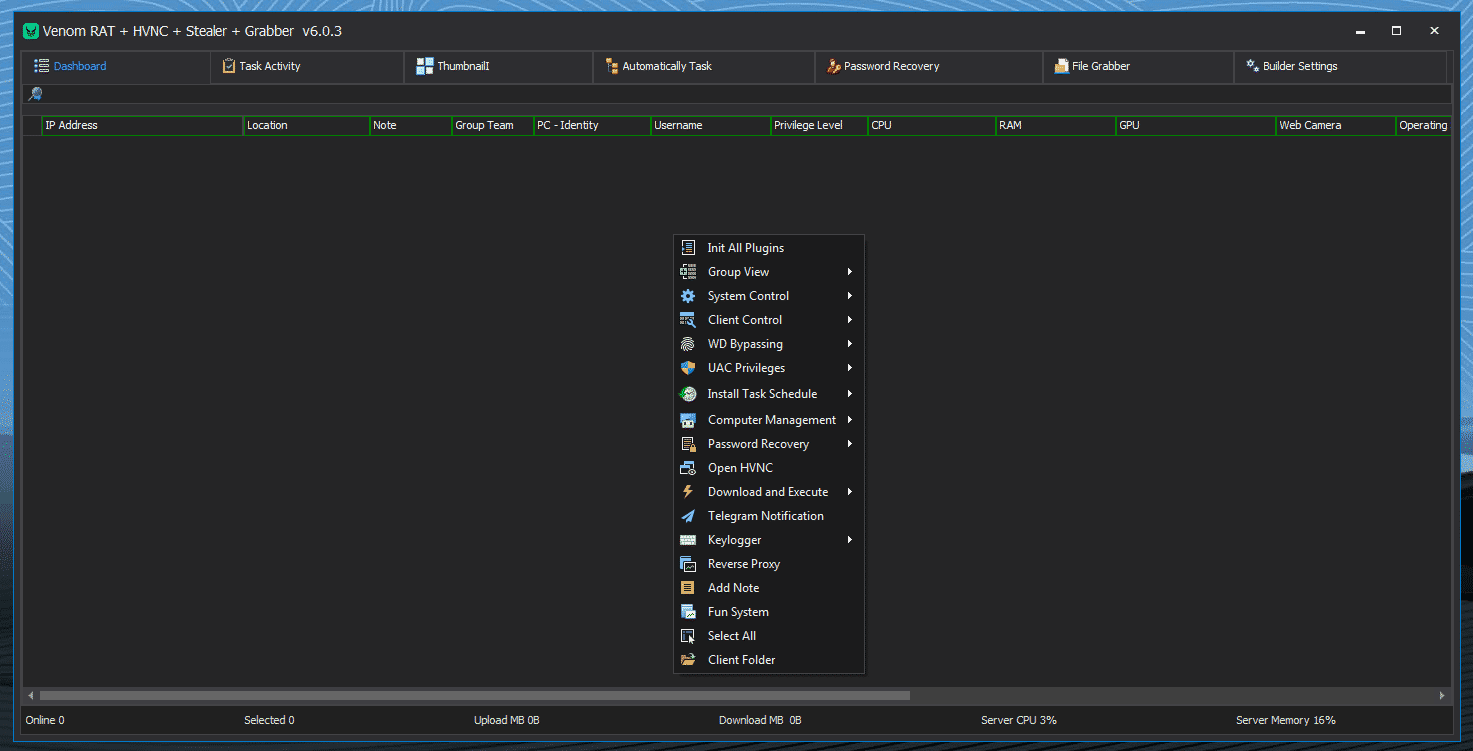Click the "Upload MB 0B" status text
Image resolution: width=1473 pixels, height=751 pixels.
[x=507, y=720]
